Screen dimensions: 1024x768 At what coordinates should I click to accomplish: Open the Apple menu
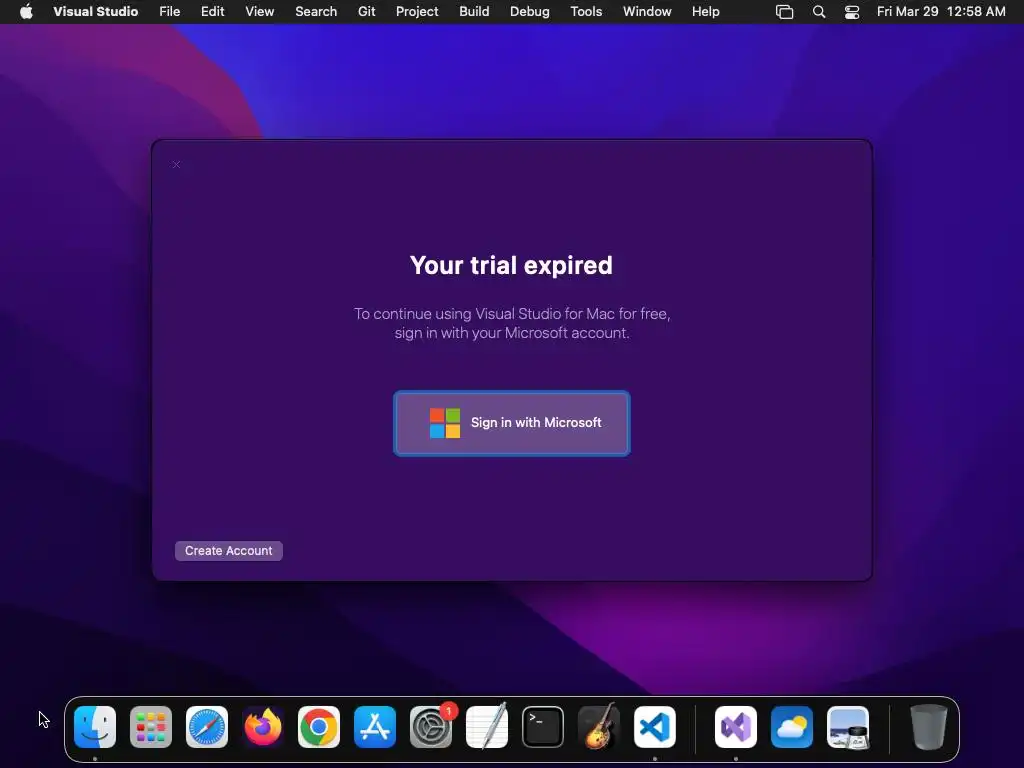[26, 12]
